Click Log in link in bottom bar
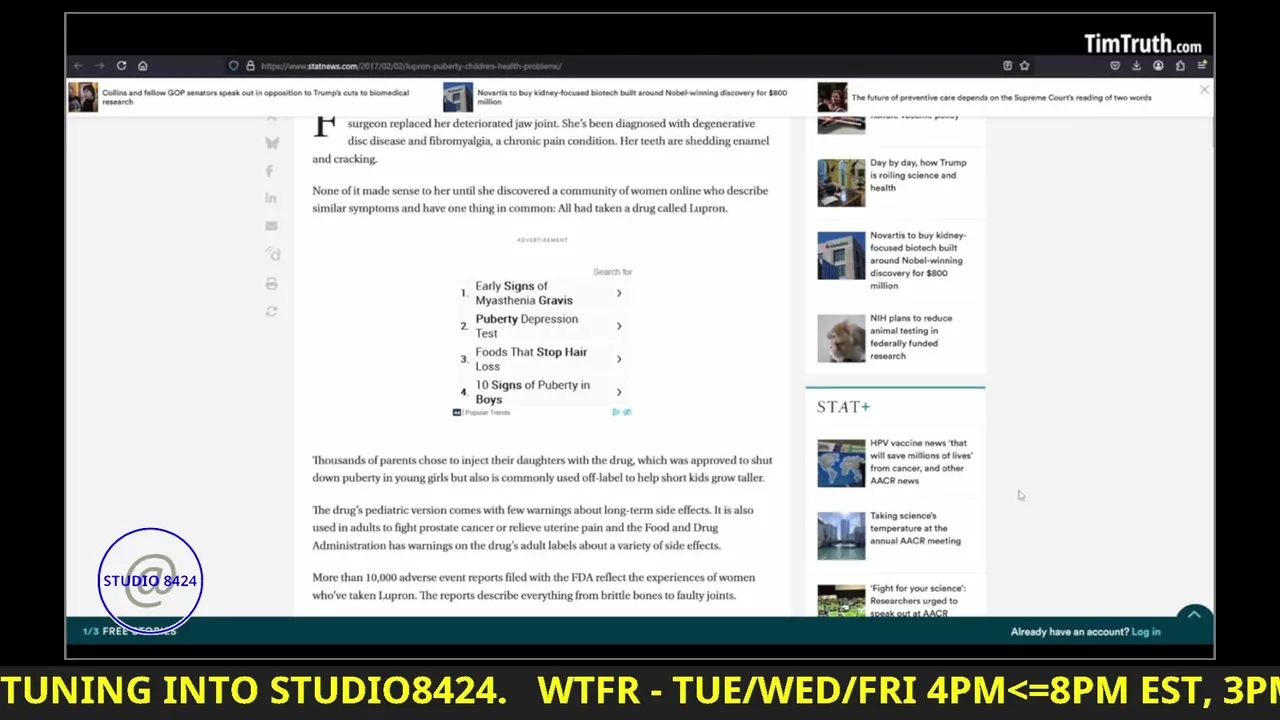The height and width of the screenshot is (720, 1280). (x=1146, y=632)
